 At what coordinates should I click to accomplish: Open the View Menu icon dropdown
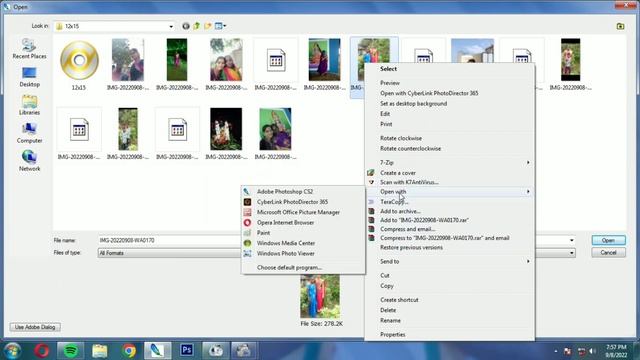220,26
